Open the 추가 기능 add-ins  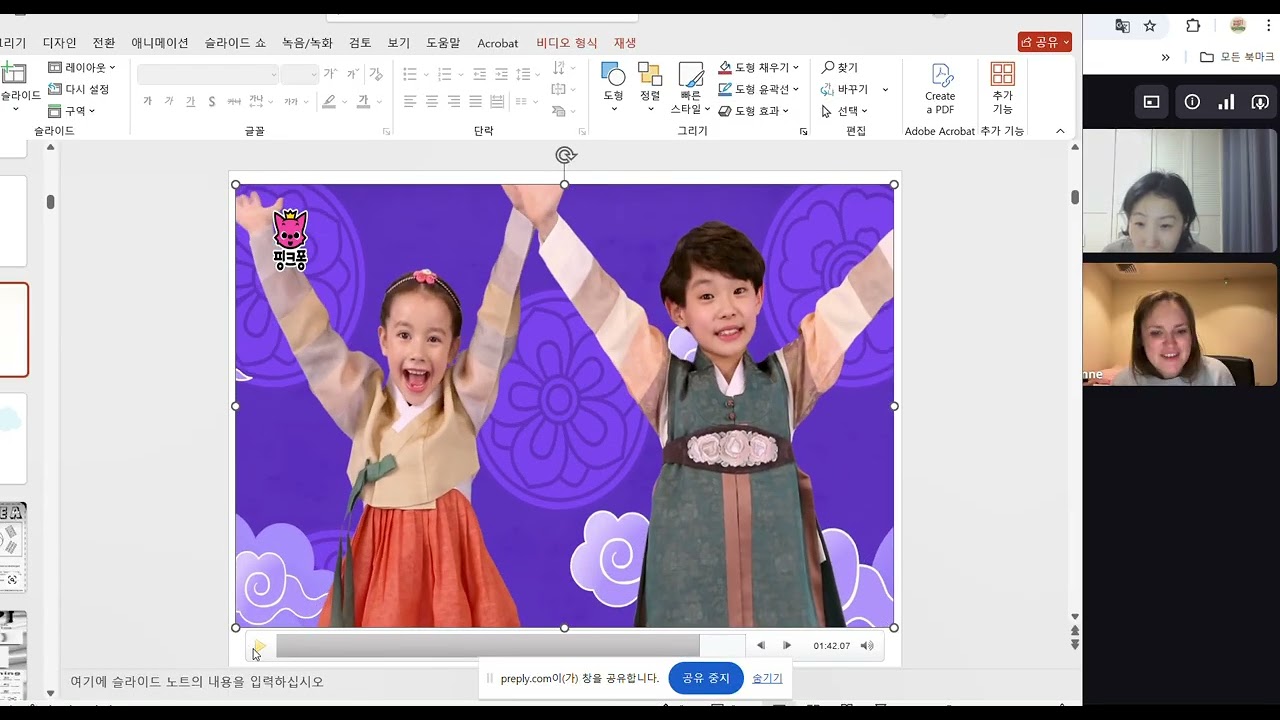click(1002, 88)
